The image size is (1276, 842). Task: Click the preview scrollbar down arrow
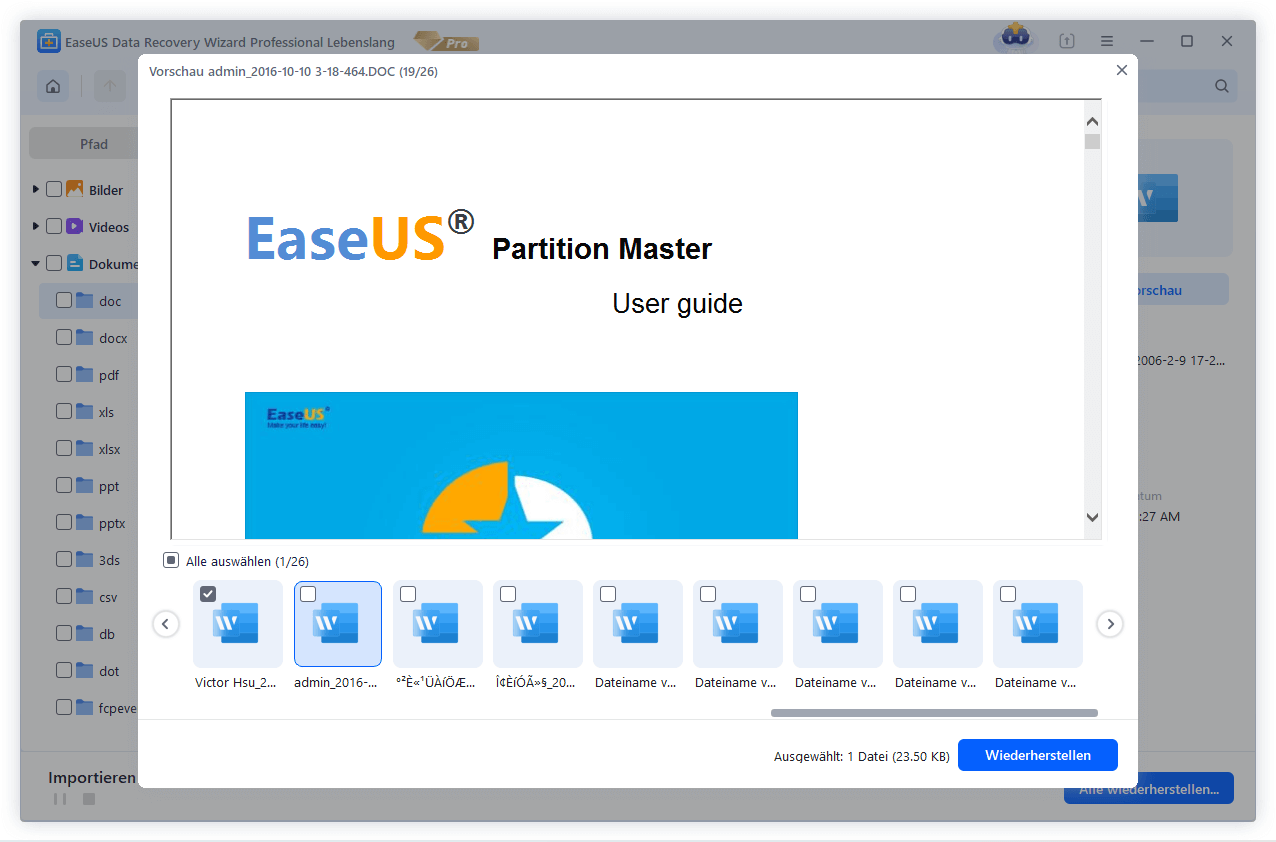(x=1092, y=517)
